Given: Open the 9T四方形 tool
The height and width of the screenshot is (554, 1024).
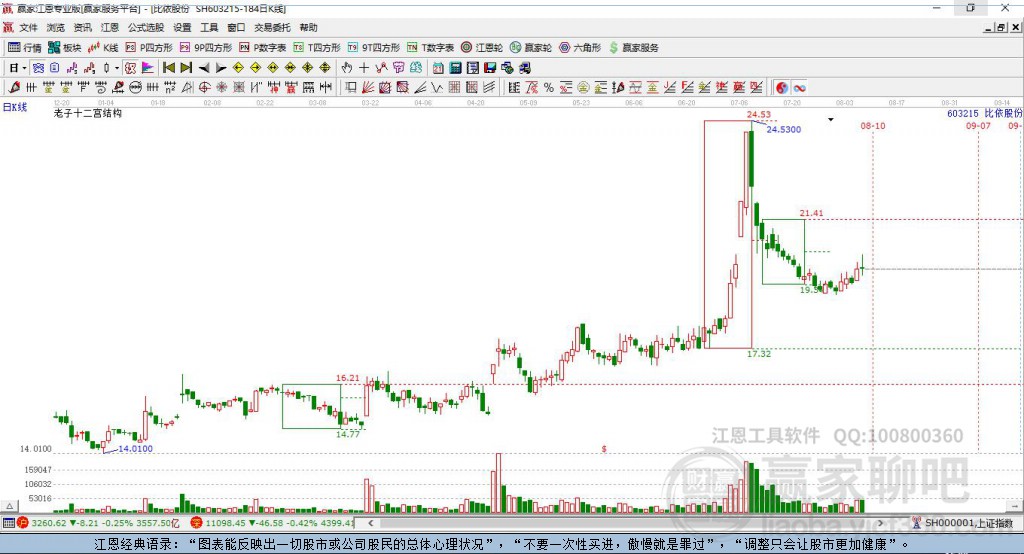Looking at the screenshot, I should pos(374,48).
